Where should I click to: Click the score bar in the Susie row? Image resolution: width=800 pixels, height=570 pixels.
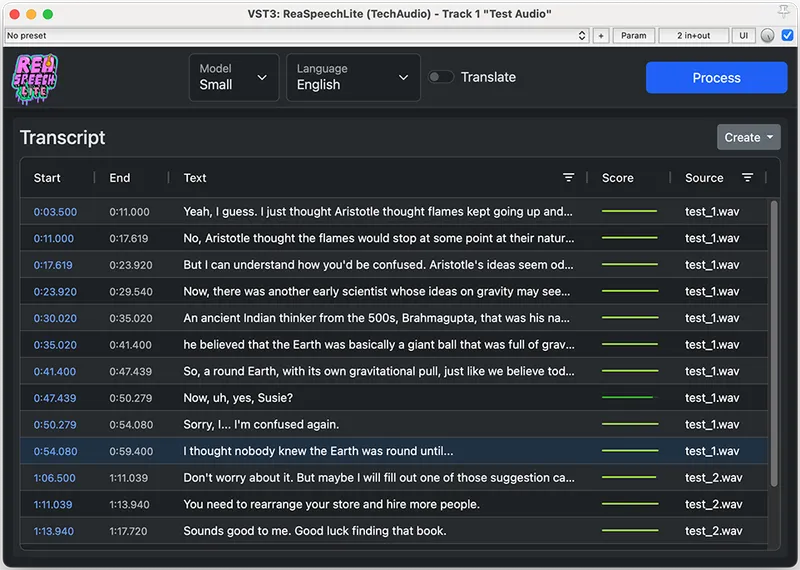coord(628,397)
